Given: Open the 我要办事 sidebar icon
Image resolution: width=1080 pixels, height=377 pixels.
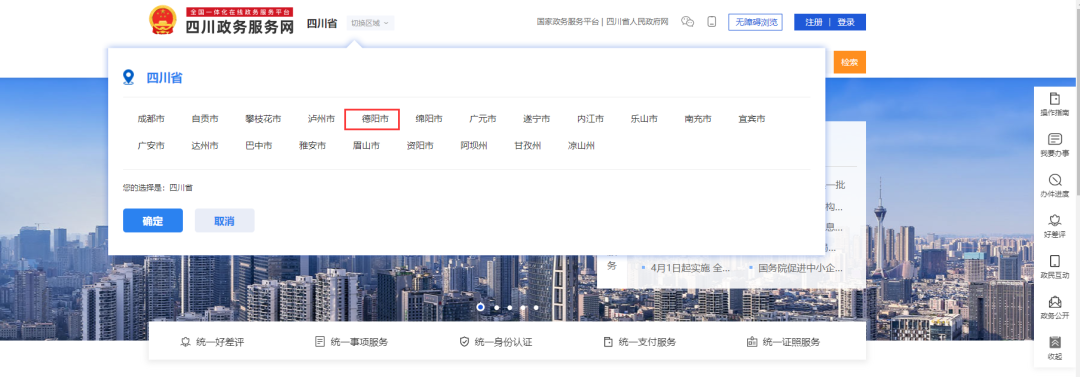Looking at the screenshot, I should (x=1054, y=139).
